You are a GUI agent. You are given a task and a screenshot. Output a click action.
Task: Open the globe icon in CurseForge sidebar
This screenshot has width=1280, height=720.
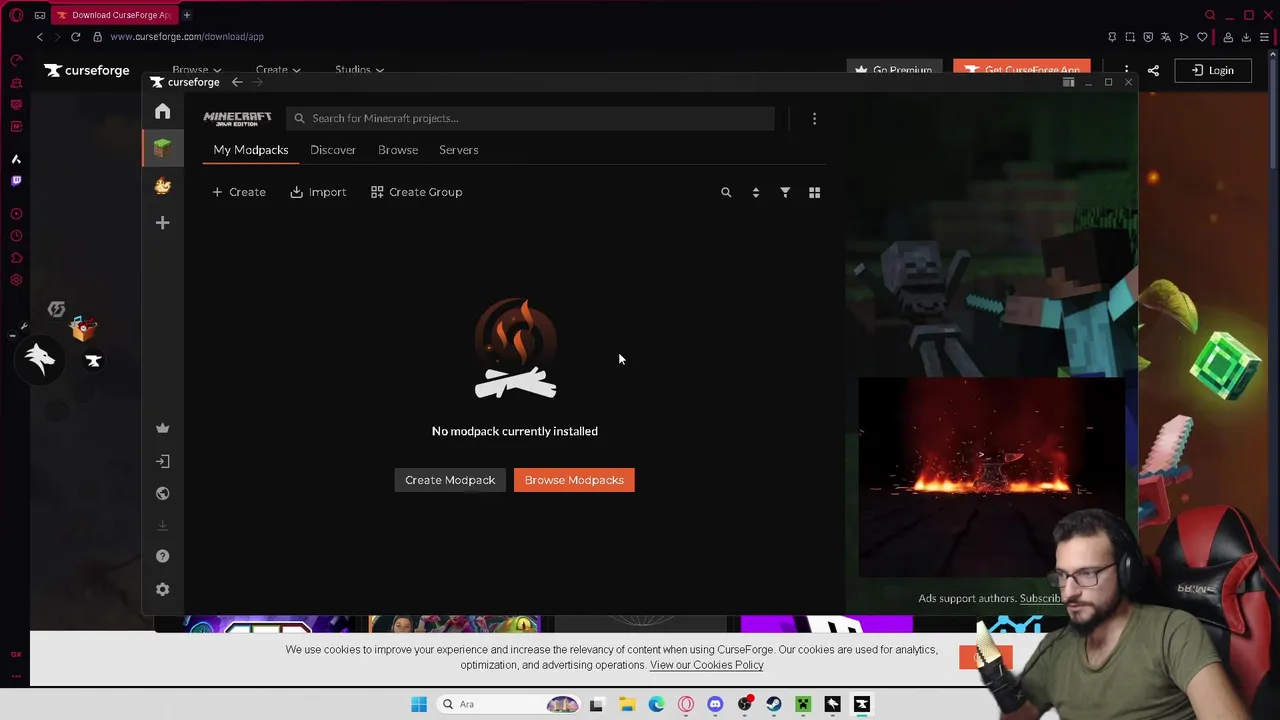pos(162,493)
